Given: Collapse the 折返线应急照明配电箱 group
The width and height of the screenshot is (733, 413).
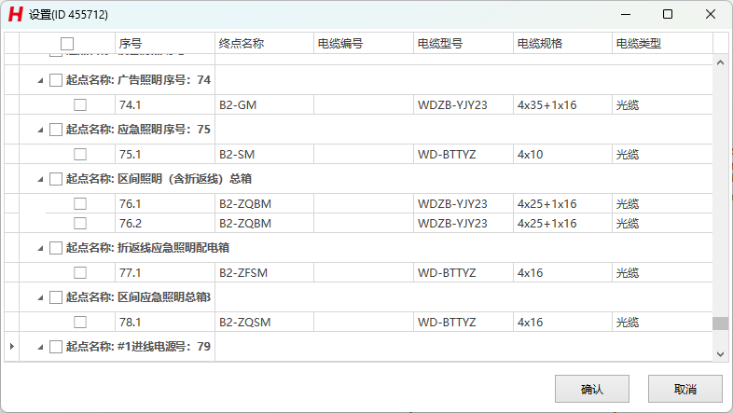Looking at the screenshot, I should (41, 248).
